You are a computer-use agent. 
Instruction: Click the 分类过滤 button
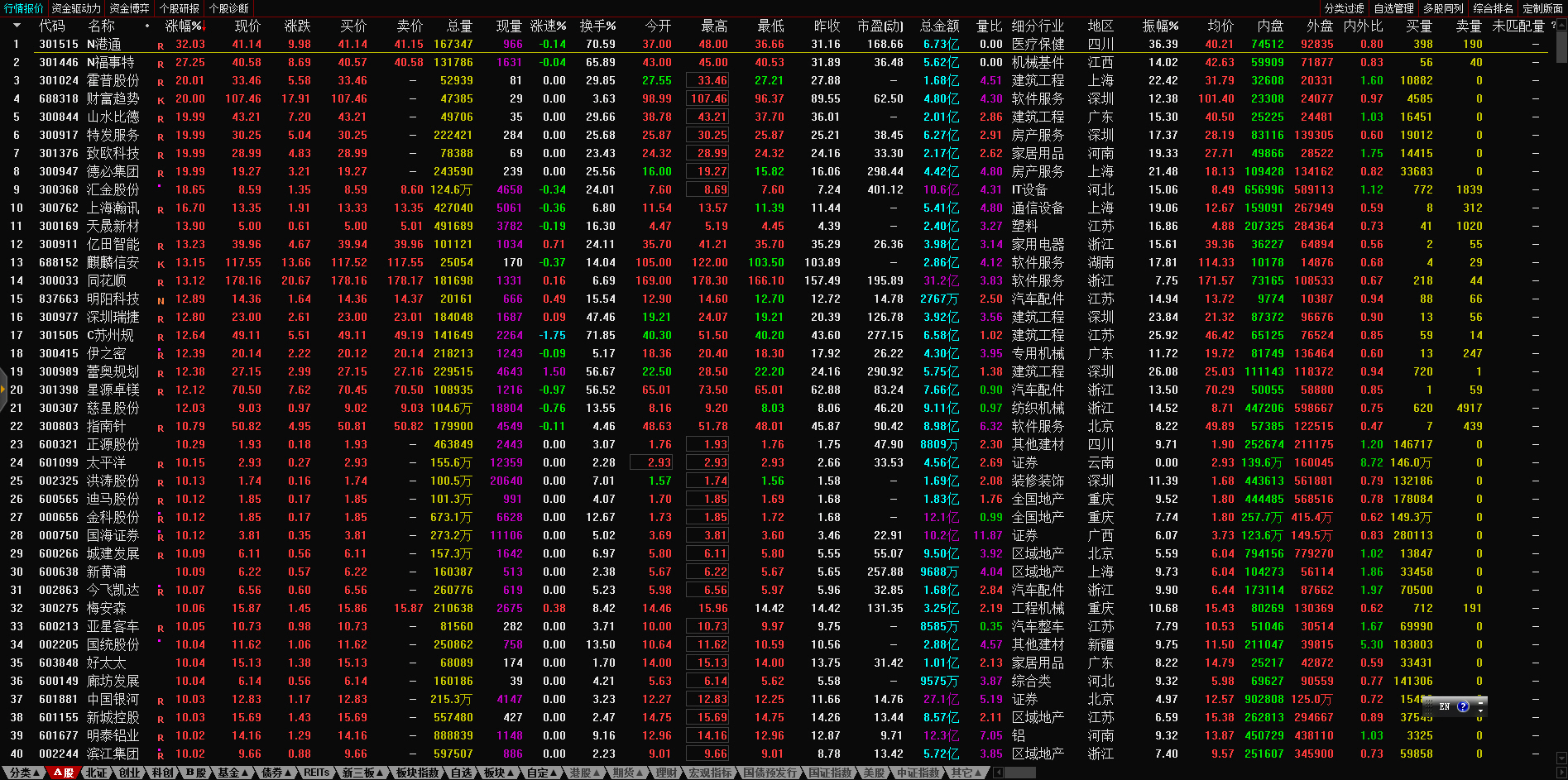pos(1344,8)
